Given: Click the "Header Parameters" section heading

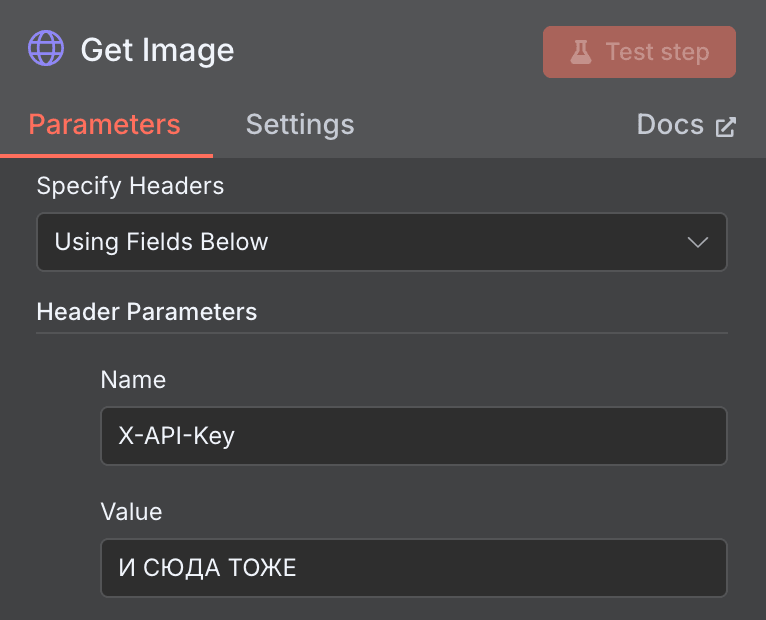Looking at the screenshot, I should 146,312.
